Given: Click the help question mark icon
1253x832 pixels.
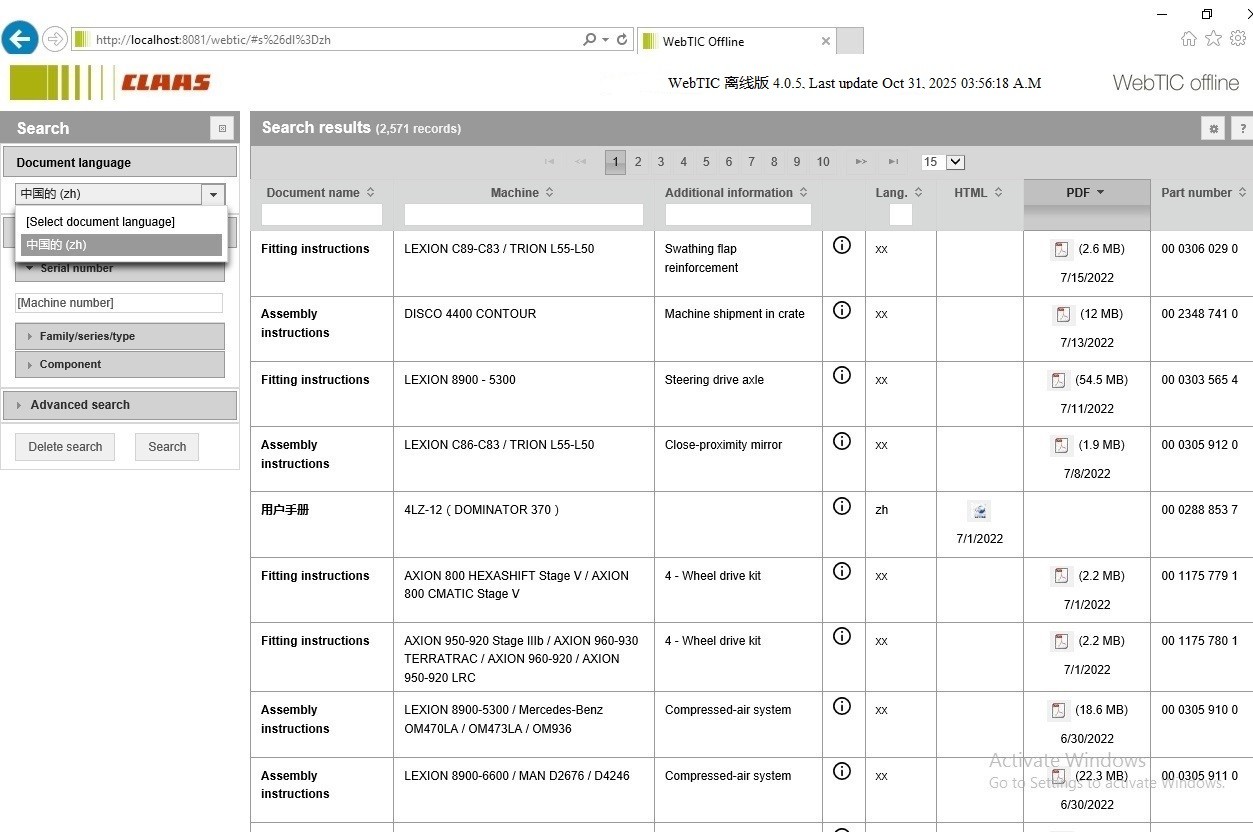Looking at the screenshot, I should click(1242, 128).
